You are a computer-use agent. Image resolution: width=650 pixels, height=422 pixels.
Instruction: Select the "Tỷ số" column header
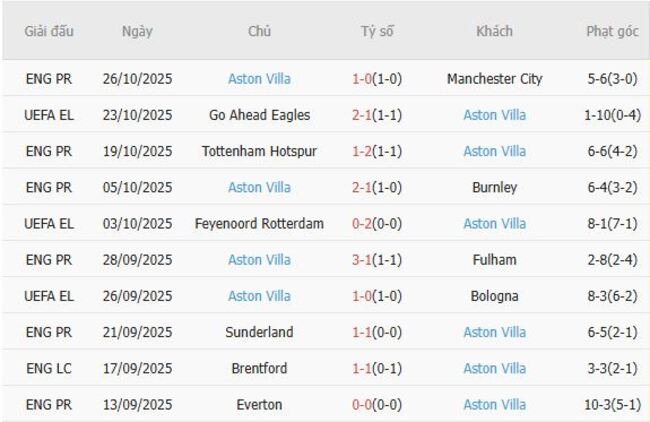pos(377,31)
